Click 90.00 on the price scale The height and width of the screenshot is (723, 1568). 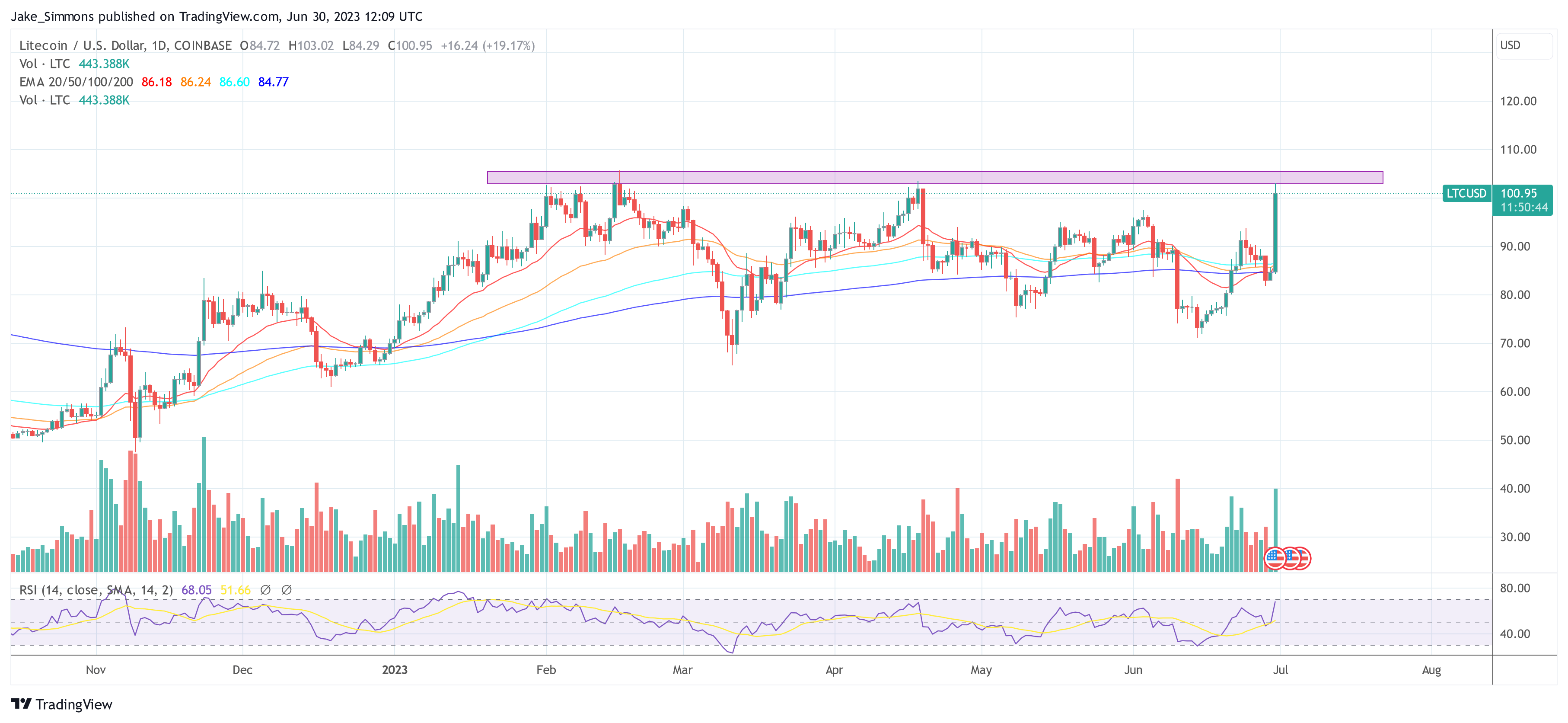[x=1515, y=246]
